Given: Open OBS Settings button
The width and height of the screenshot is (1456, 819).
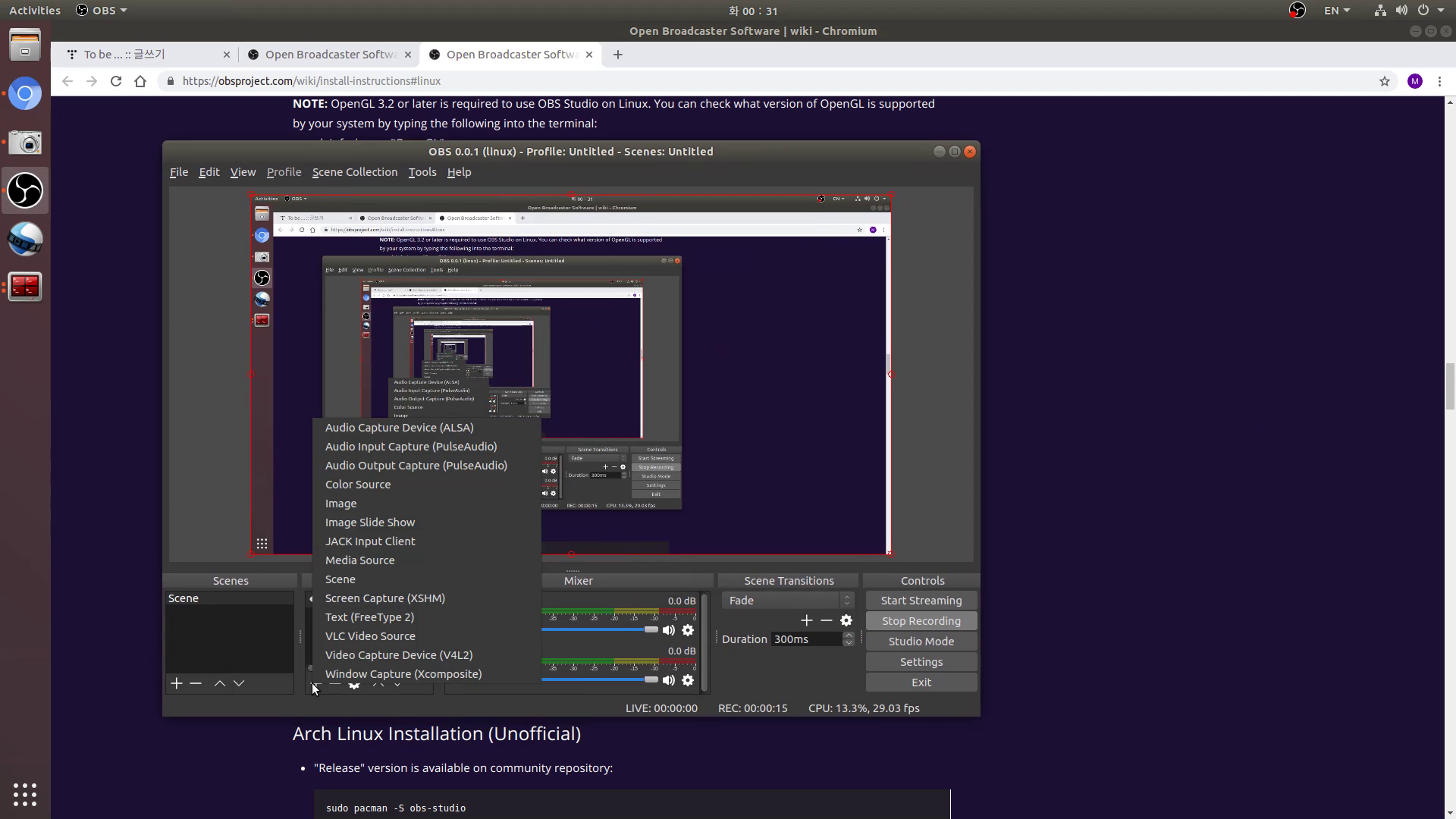Looking at the screenshot, I should tap(921, 662).
